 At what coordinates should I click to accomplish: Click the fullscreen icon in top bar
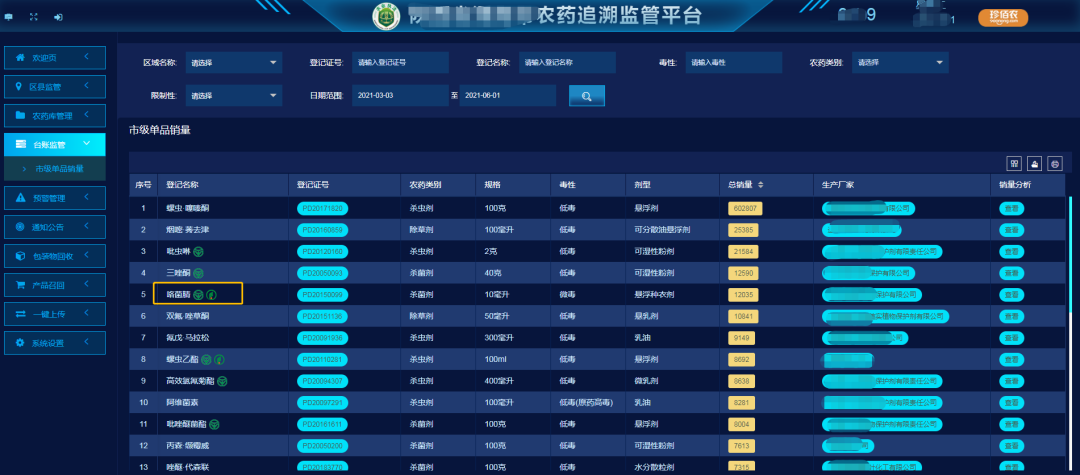(33, 17)
